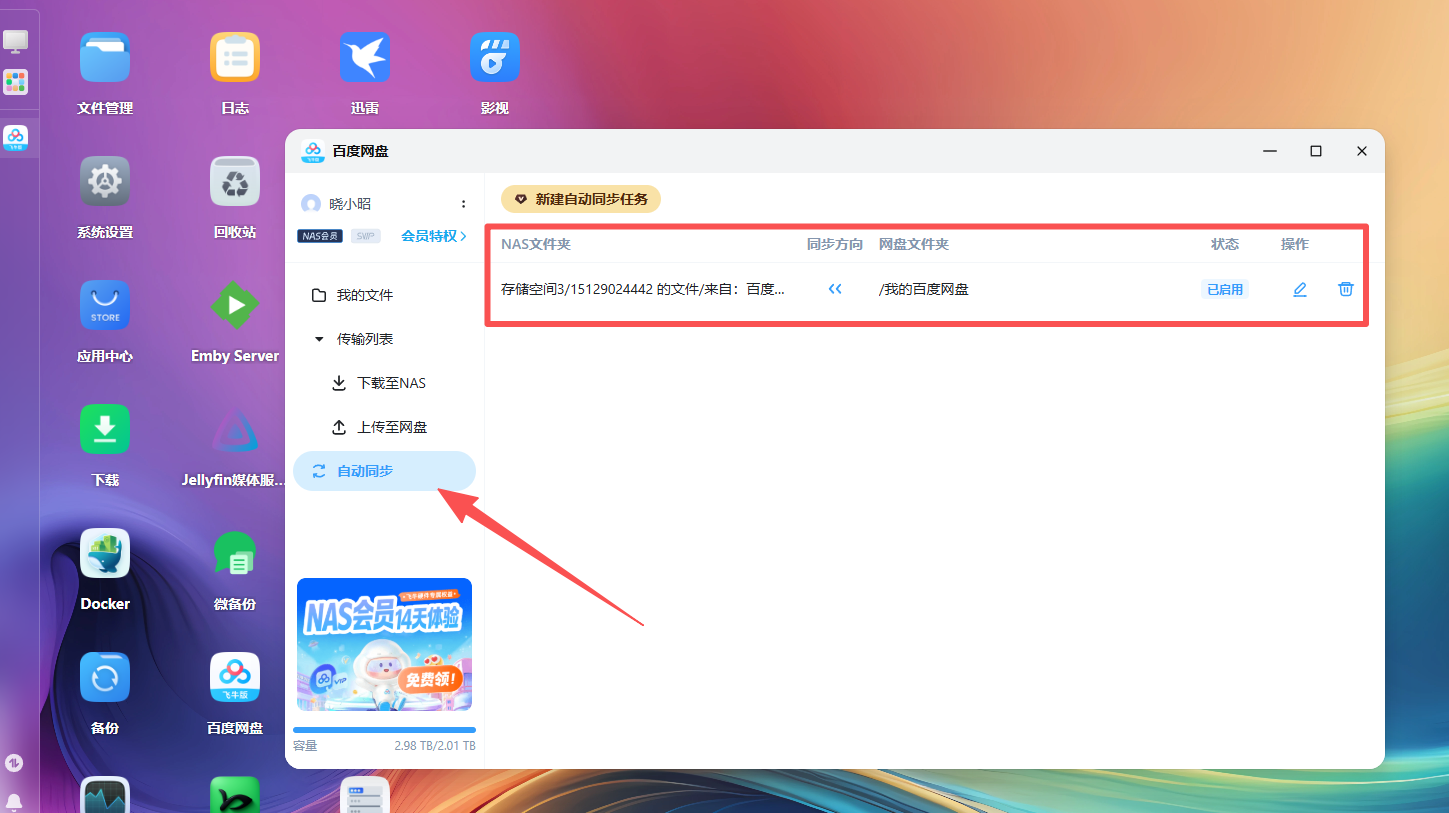Open the 我的文件 sidebar section
Screen dimensions: 1449x813
point(384,295)
